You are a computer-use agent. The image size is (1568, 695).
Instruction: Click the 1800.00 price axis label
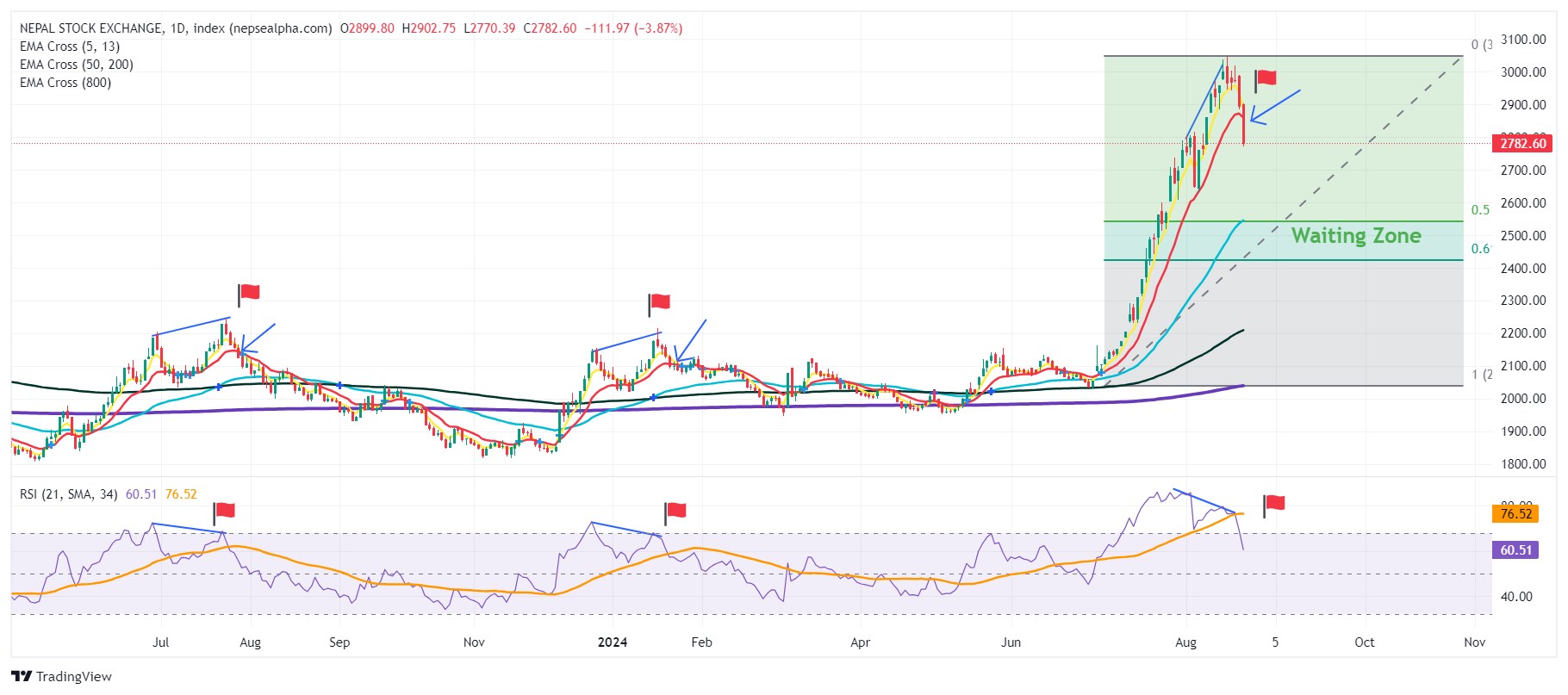1523,464
